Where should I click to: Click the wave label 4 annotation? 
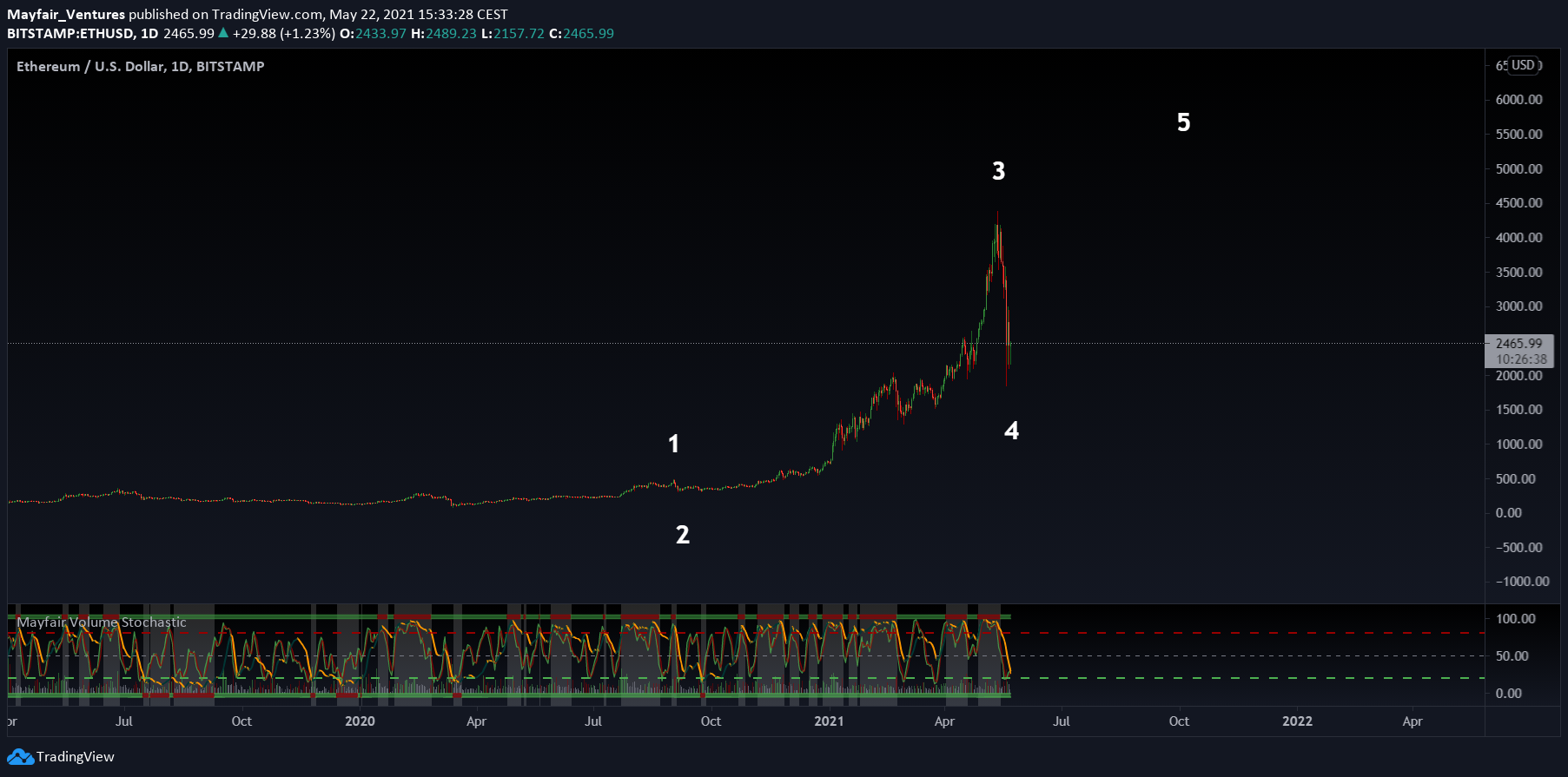pyautogui.click(x=1011, y=431)
